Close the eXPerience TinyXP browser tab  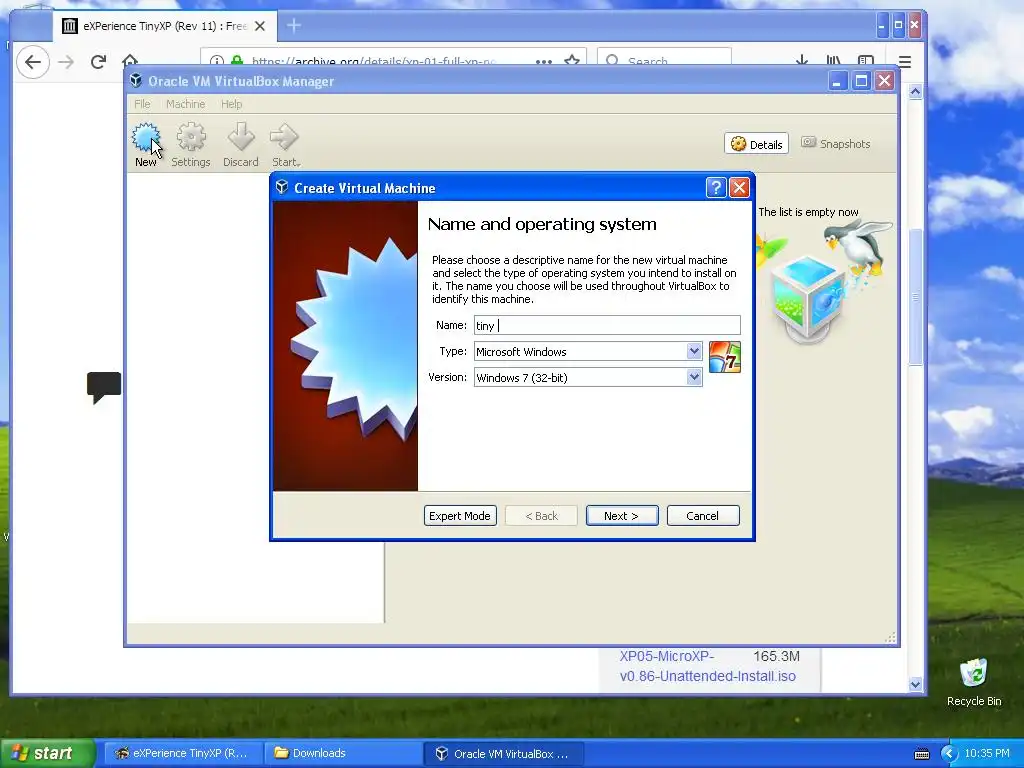pos(260,26)
